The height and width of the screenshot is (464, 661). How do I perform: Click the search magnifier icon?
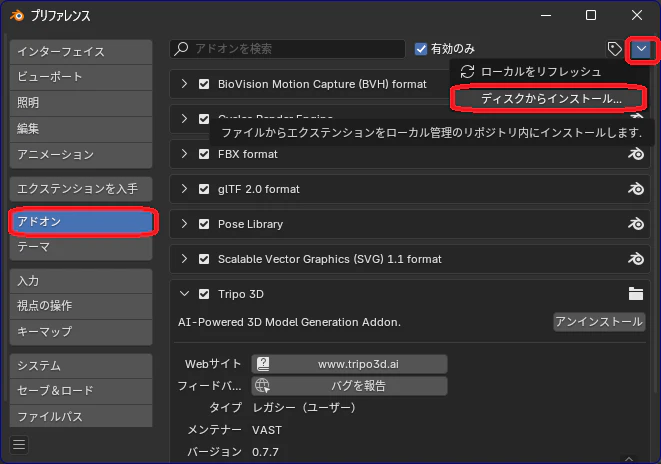point(182,48)
